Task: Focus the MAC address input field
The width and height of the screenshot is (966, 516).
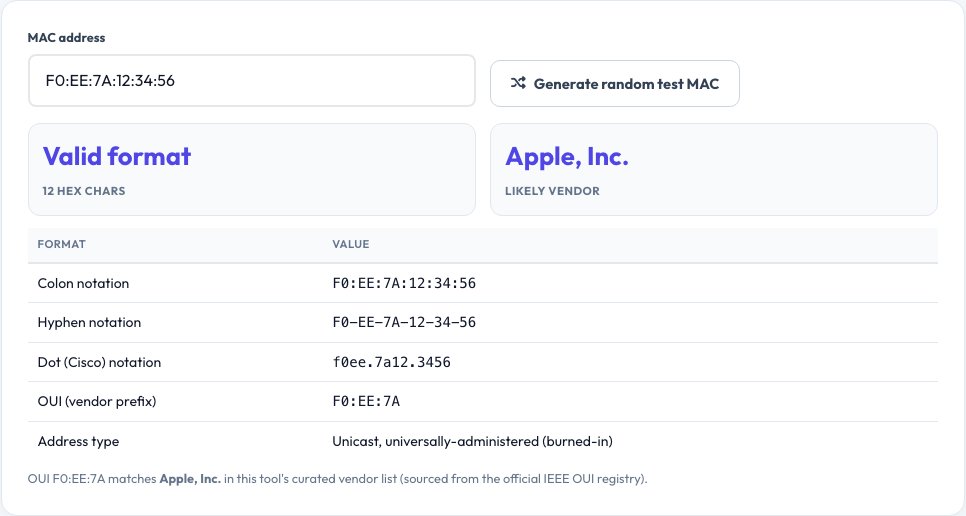Action: pyautogui.click(x=252, y=81)
